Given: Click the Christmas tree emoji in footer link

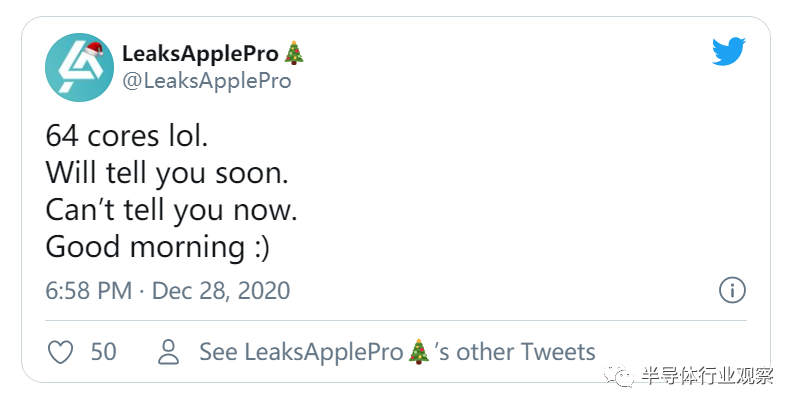Looking at the screenshot, I should point(419,351).
